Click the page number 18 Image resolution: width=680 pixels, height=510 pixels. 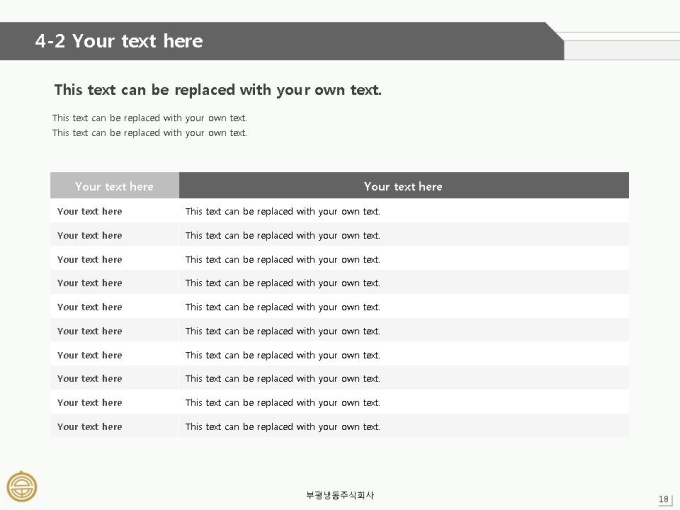point(664,499)
